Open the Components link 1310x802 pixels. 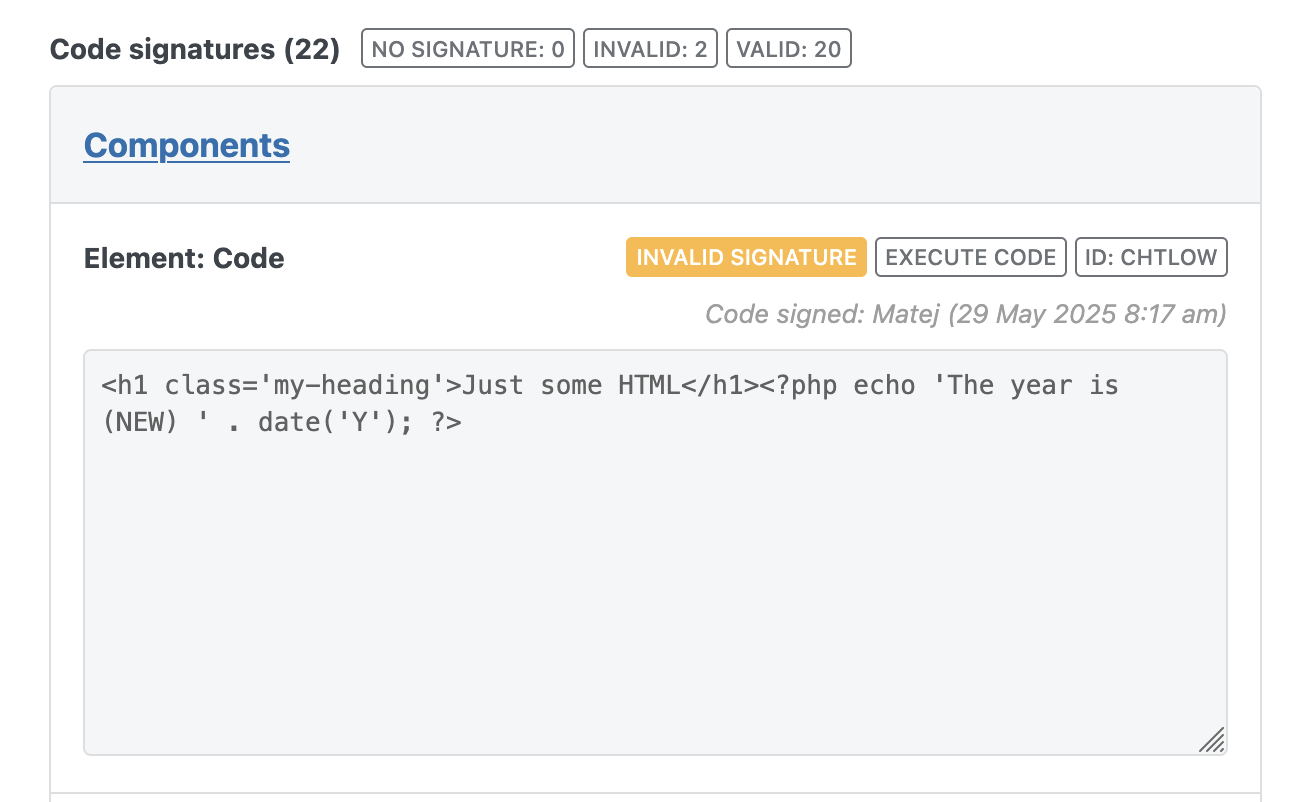click(x=187, y=145)
